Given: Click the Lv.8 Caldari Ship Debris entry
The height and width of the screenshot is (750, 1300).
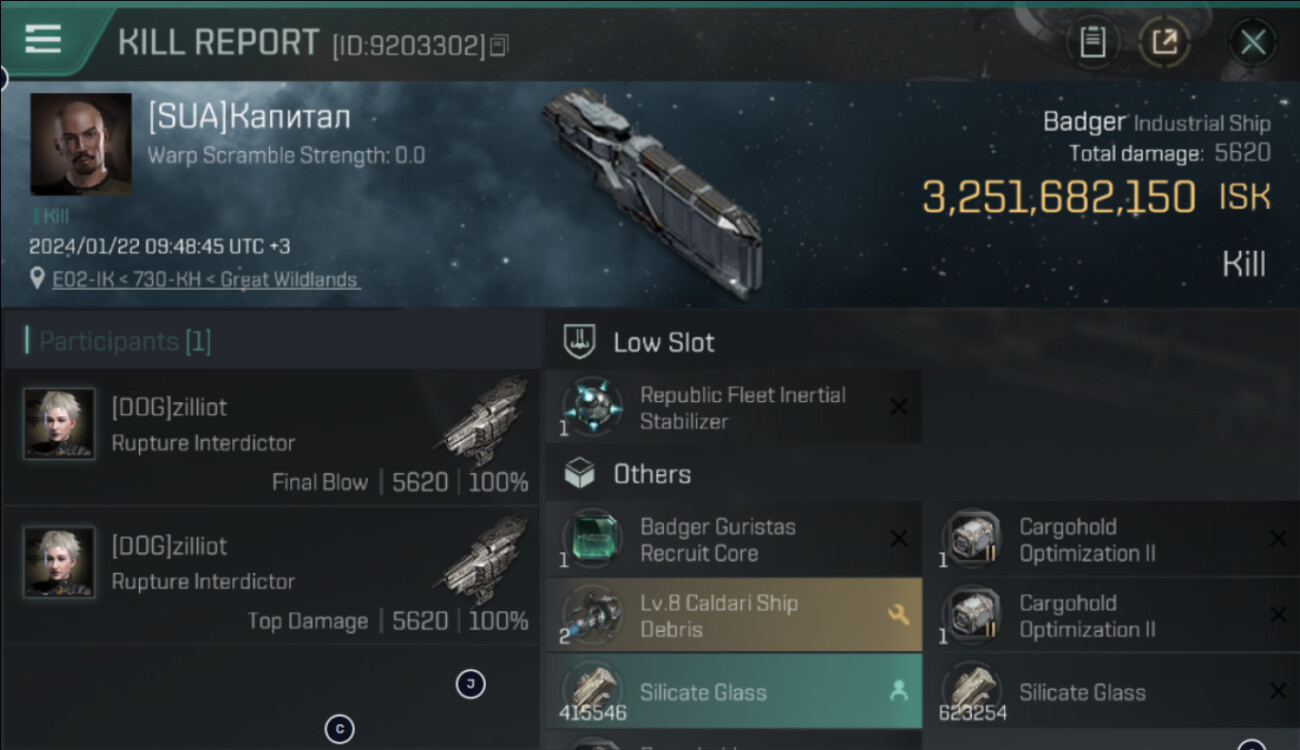Looking at the screenshot, I should [718, 616].
